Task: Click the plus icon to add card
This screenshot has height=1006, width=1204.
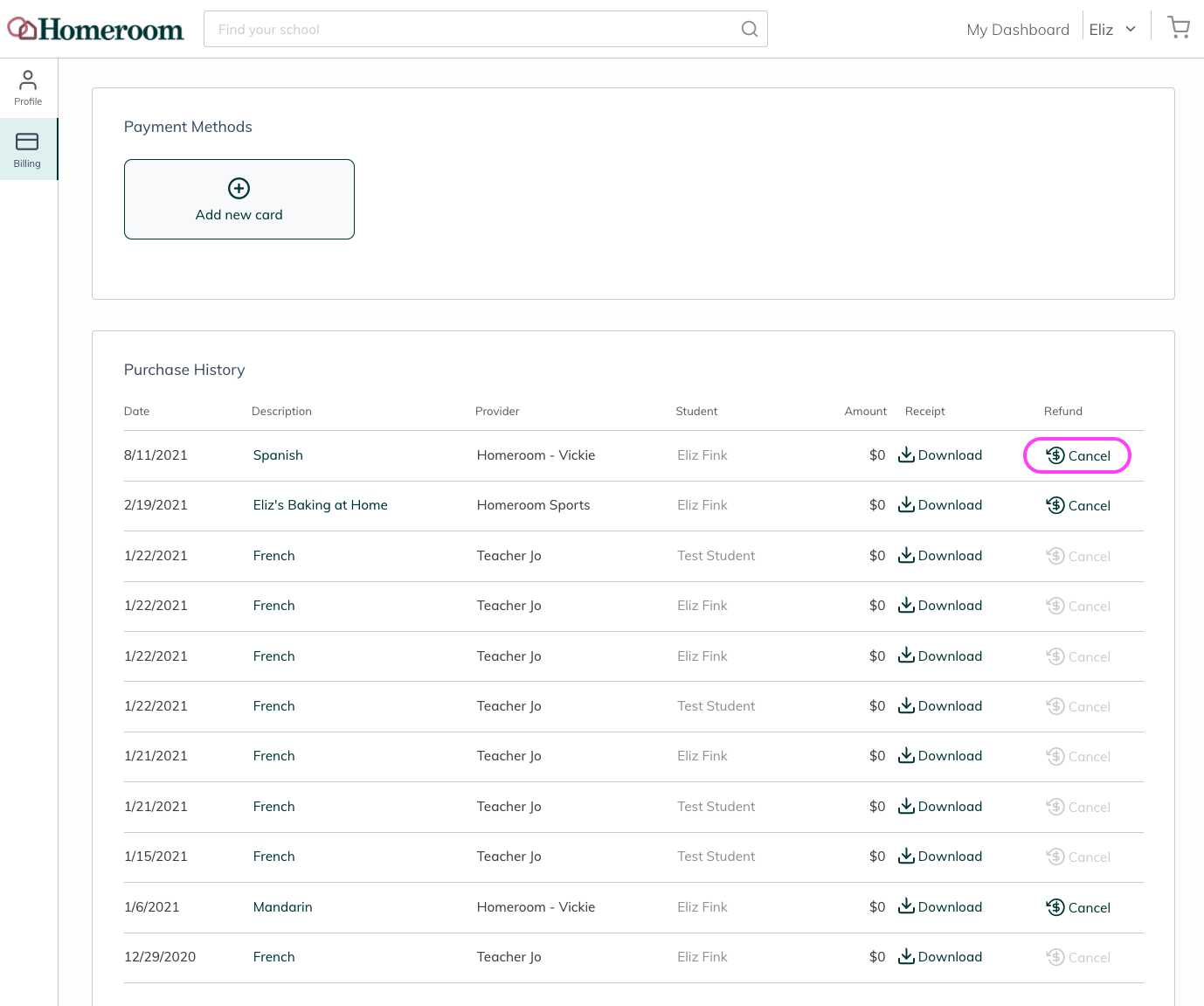Action: pos(239,188)
